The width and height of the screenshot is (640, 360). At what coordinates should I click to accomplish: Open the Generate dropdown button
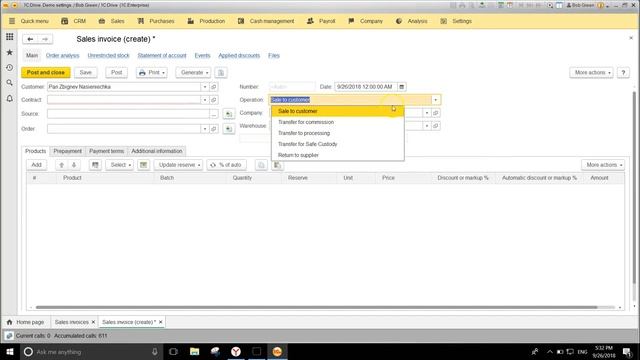(193, 73)
